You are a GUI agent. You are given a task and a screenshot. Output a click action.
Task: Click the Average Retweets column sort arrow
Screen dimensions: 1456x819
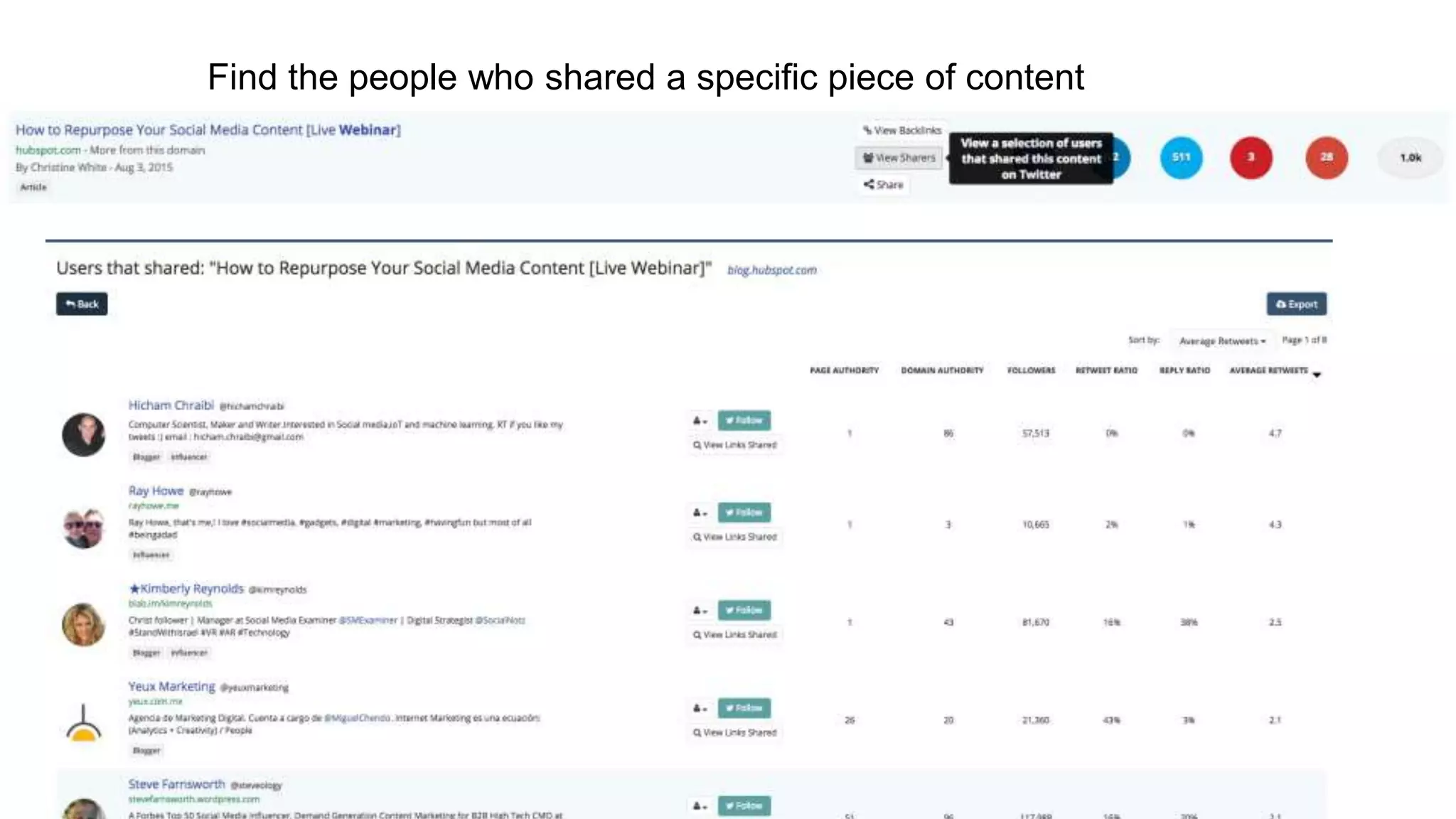[x=1317, y=375]
